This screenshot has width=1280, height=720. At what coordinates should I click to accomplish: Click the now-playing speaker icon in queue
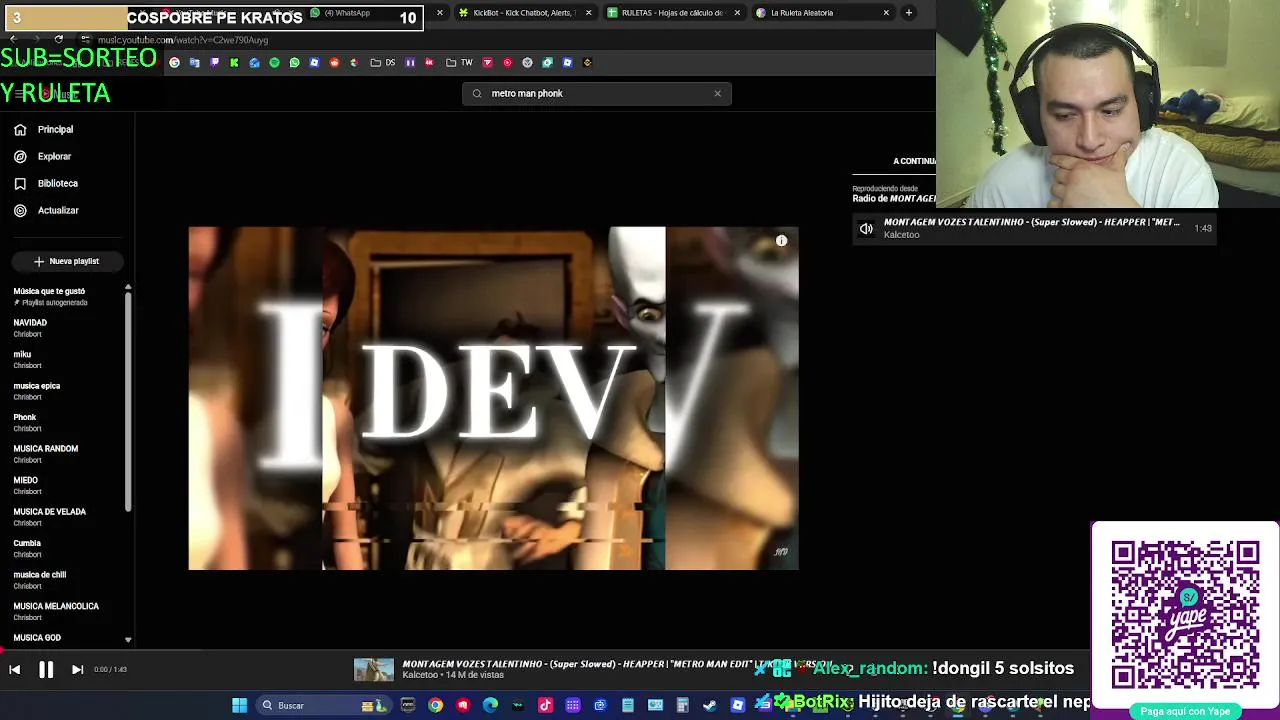pyautogui.click(x=866, y=228)
